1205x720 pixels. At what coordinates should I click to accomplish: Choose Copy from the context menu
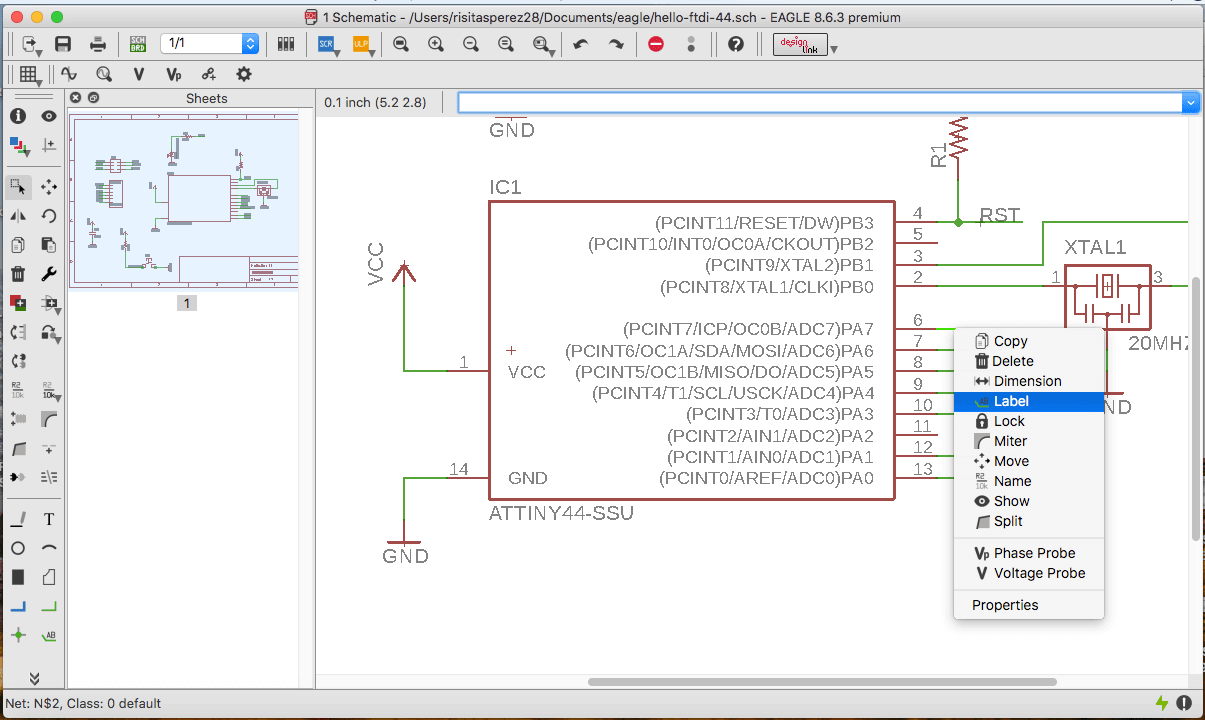1029,341
